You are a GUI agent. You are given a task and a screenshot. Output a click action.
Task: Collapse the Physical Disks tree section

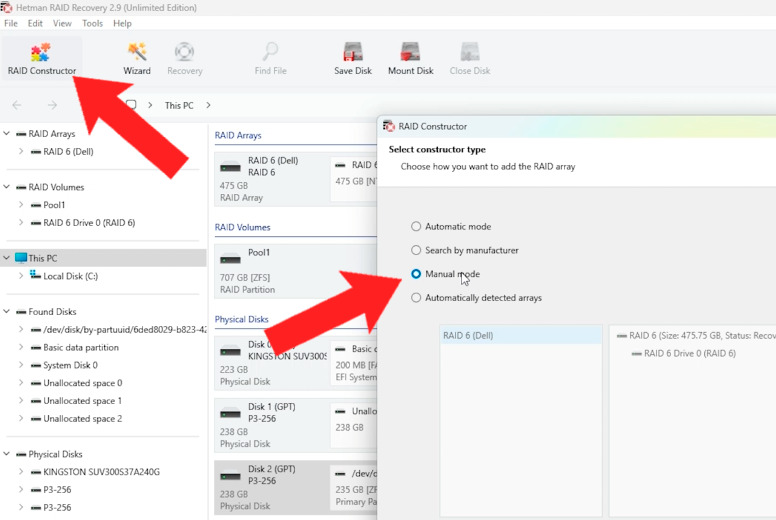[6, 454]
